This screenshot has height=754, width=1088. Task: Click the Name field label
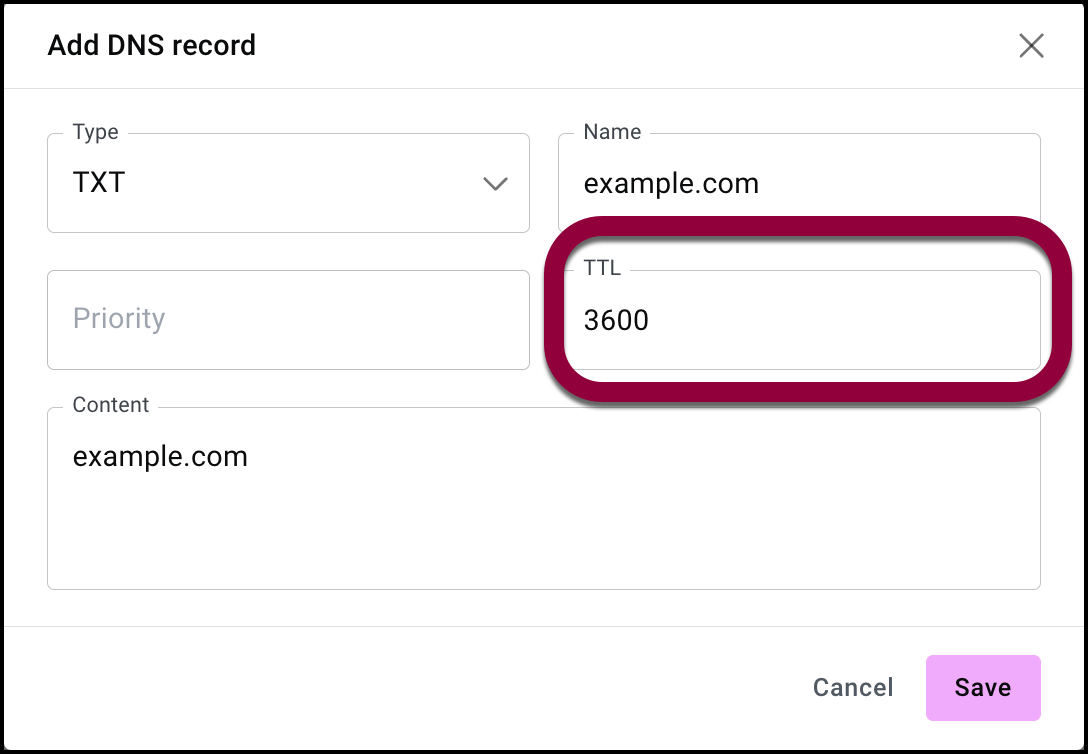pyautogui.click(x=612, y=132)
